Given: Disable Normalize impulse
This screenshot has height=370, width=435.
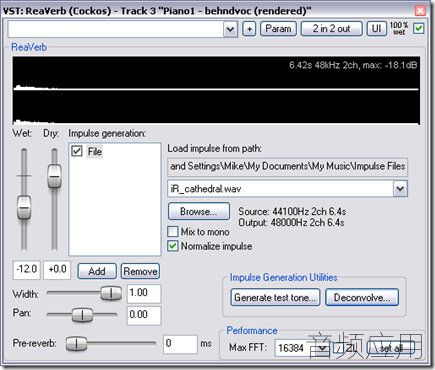Looking at the screenshot, I should (x=173, y=246).
